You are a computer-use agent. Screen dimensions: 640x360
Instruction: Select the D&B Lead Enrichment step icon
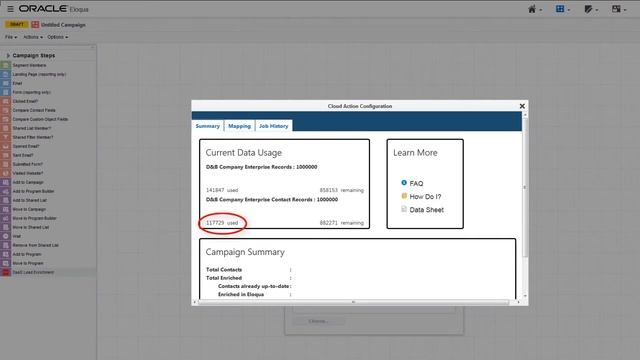coord(6,272)
